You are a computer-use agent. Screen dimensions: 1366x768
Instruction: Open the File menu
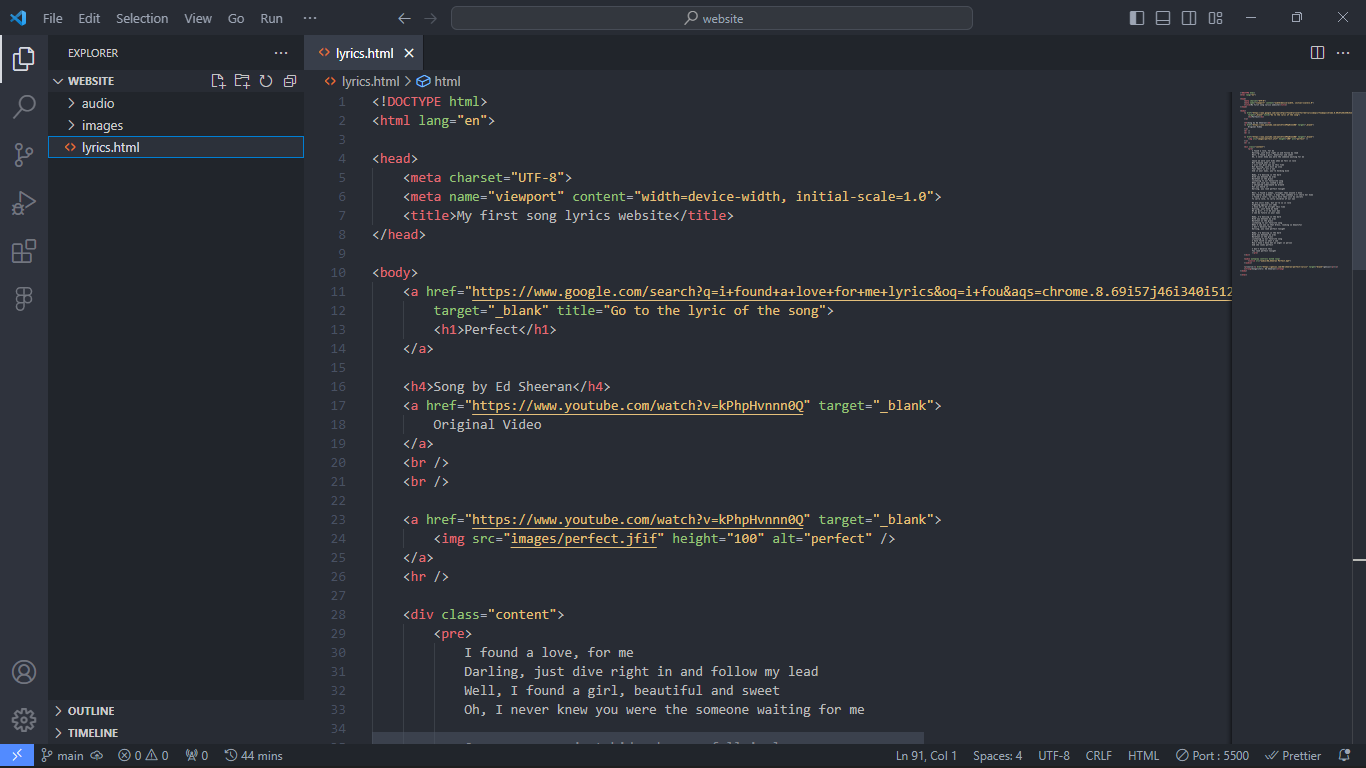(x=53, y=18)
